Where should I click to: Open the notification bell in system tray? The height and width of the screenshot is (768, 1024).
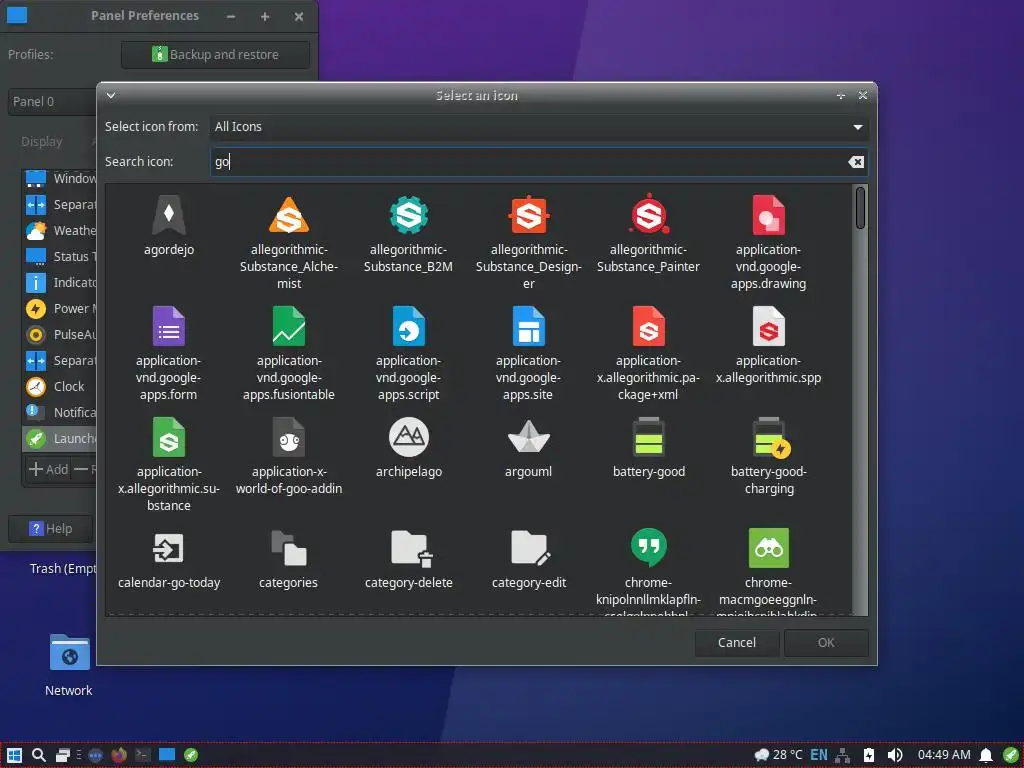pyautogui.click(x=986, y=756)
